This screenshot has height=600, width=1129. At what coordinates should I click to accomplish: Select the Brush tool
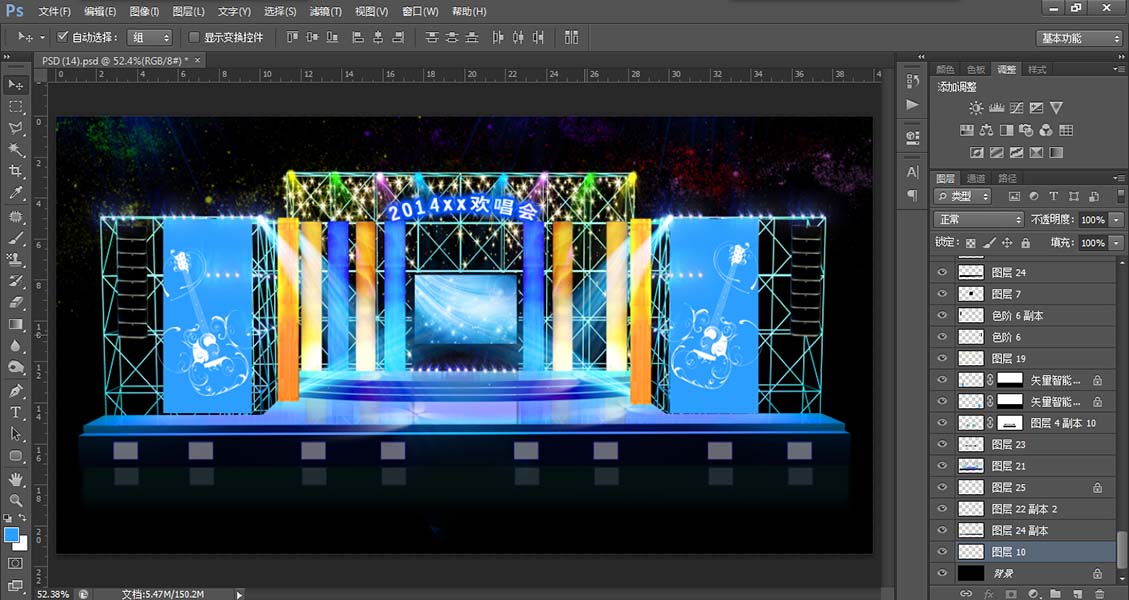(x=15, y=238)
